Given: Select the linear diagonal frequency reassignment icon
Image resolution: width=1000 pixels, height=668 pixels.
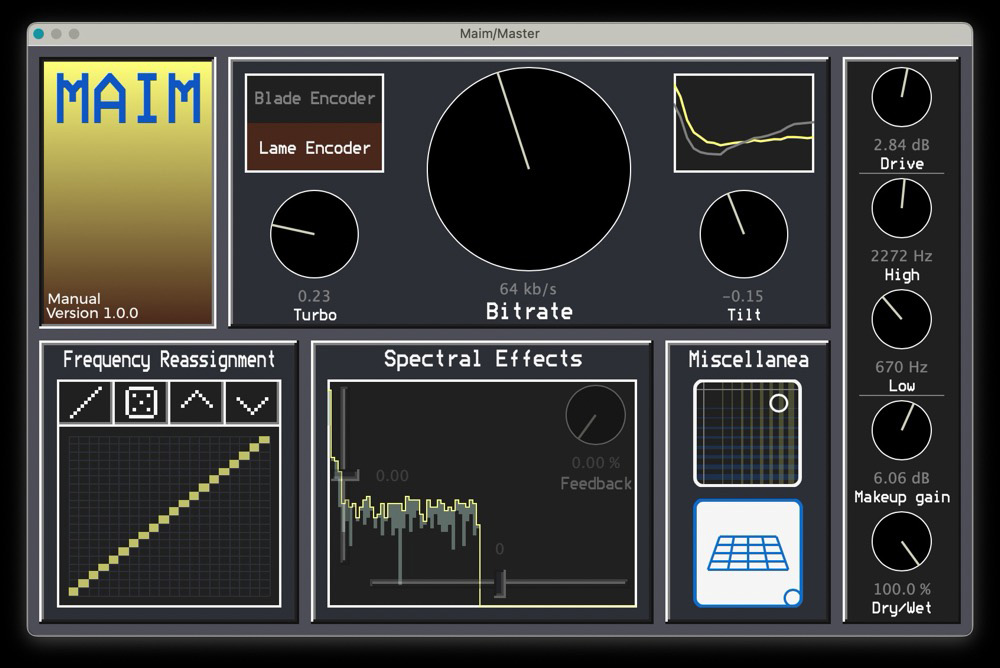Looking at the screenshot, I should [86, 403].
